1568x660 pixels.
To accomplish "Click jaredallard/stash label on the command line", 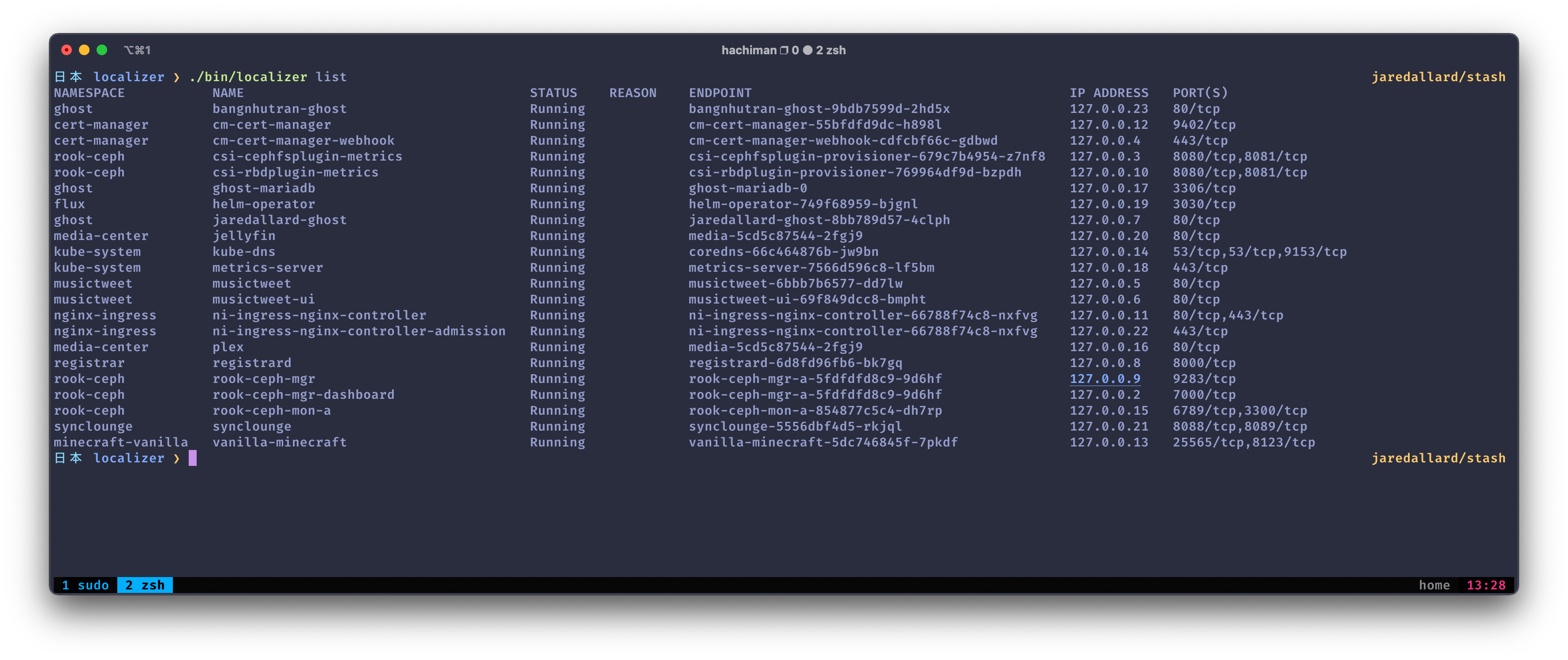I will pos(1438,77).
